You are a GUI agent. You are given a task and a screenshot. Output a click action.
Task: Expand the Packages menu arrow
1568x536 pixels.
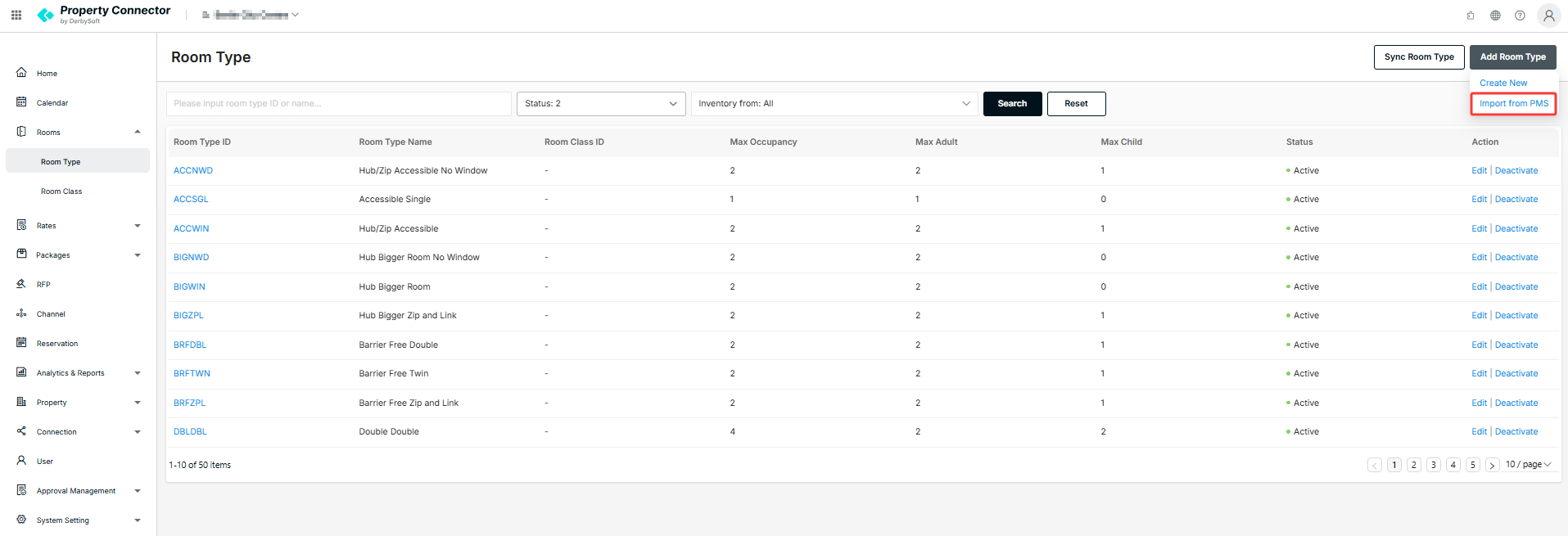tap(138, 255)
